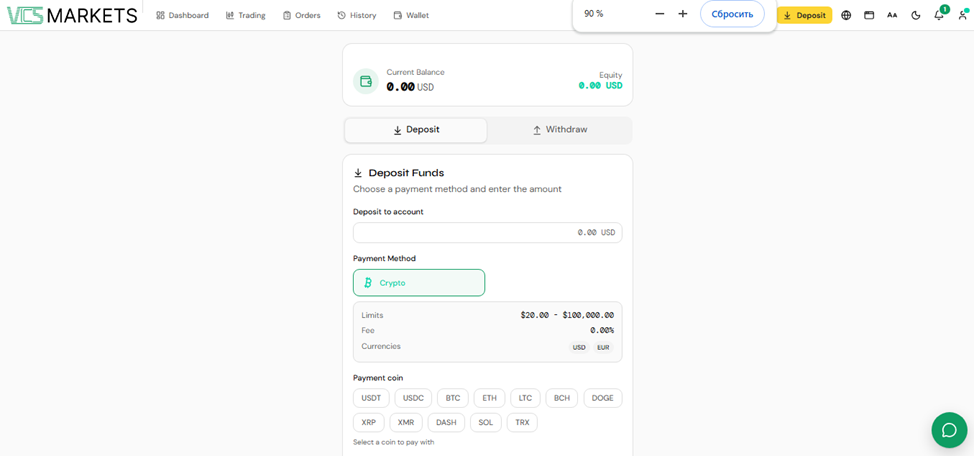974x456 pixels.
Task: Select XRP payment coin
Action: (369, 422)
